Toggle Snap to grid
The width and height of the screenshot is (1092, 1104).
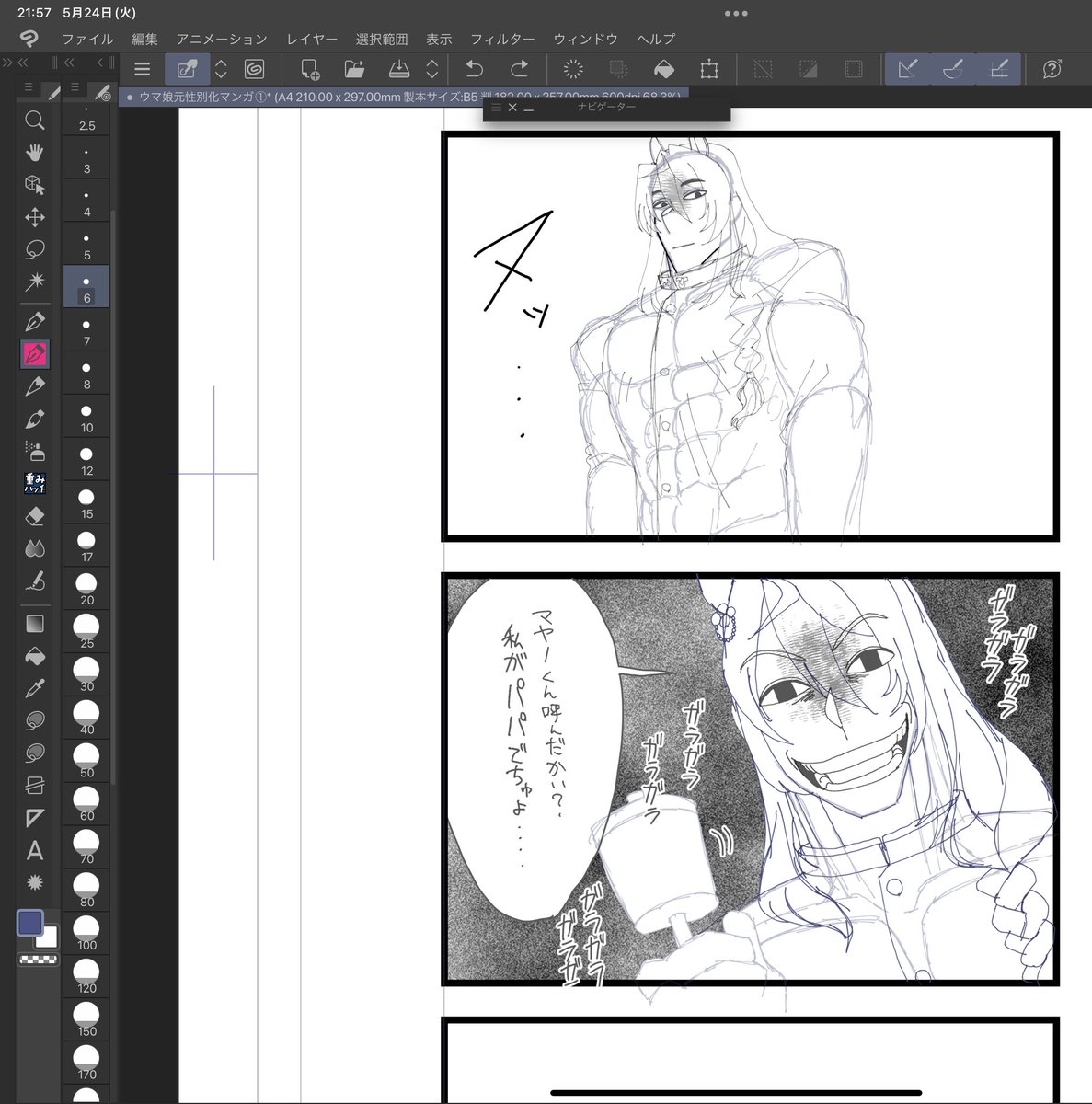(x=998, y=69)
